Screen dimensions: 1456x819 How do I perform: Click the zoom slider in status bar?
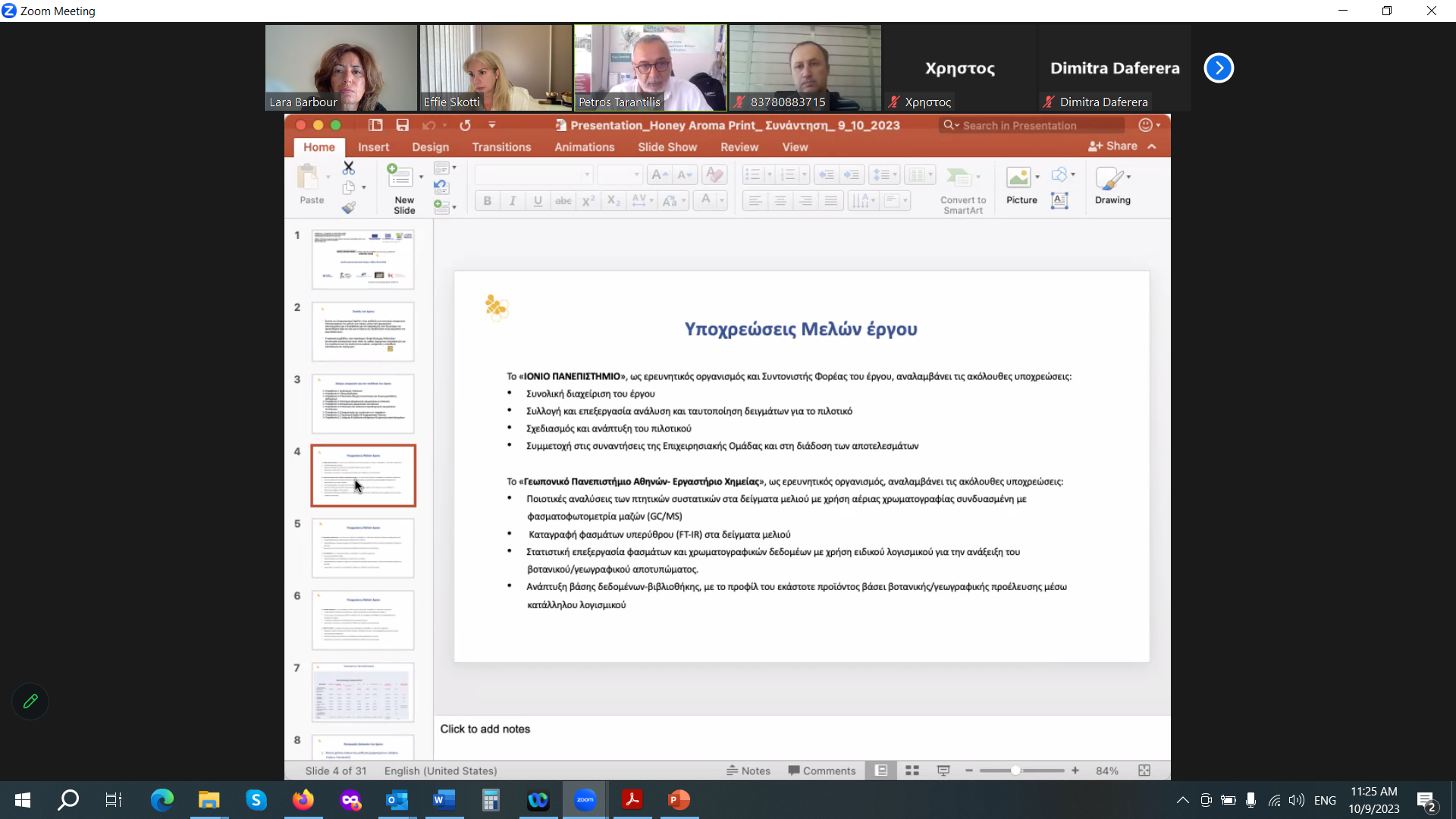(1021, 770)
